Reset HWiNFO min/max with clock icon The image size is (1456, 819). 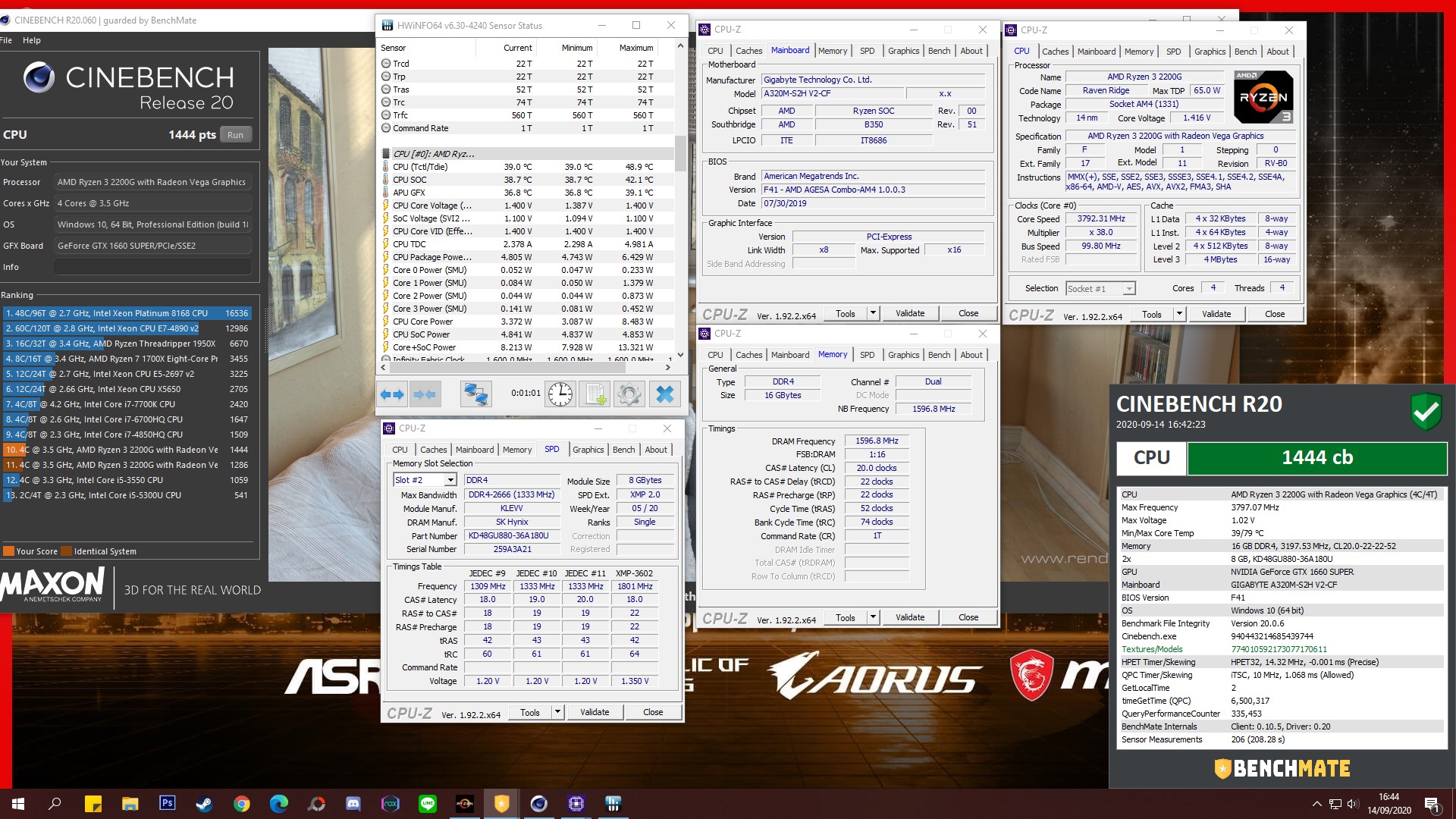click(x=560, y=394)
